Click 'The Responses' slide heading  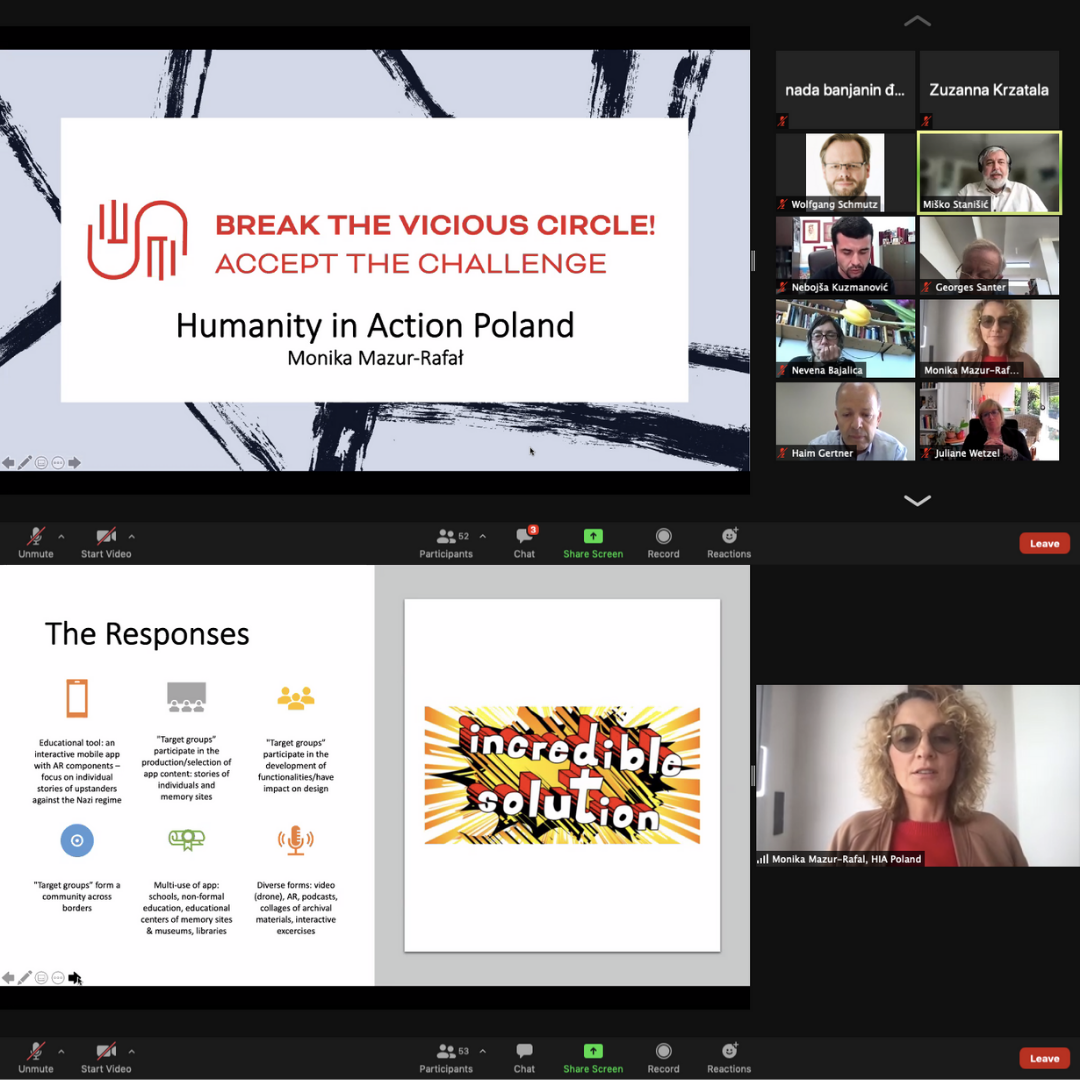click(x=147, y=634)
